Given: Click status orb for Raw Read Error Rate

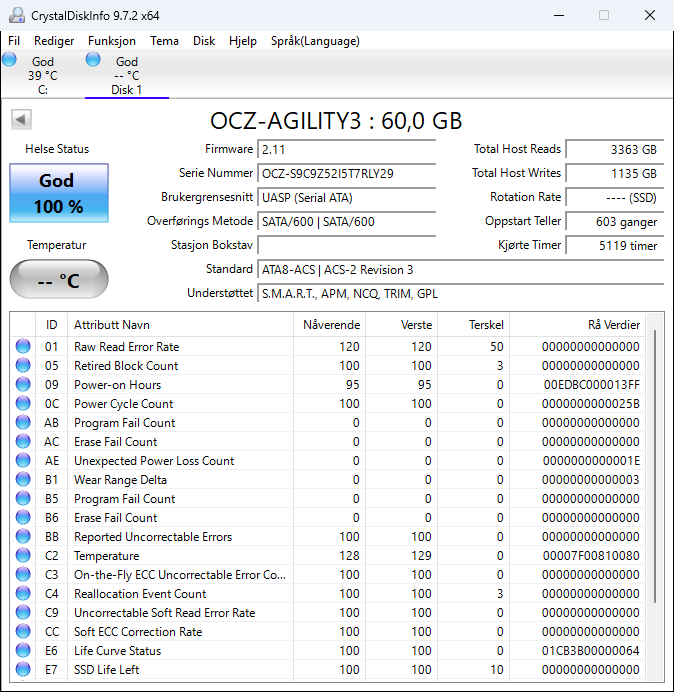Looking at the screenshot, I should point(23,346).
